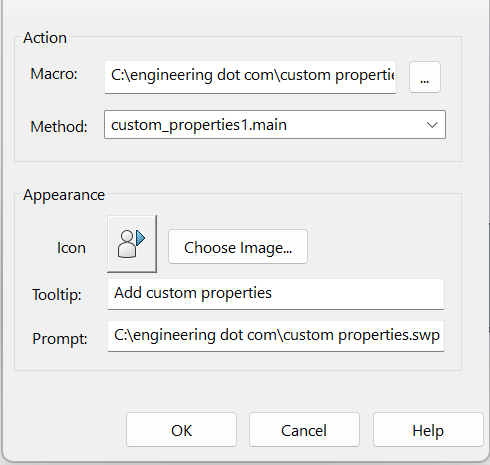Open the Choose Image dialog
This screenshot has width=490, height=465.
click(238, 247)
